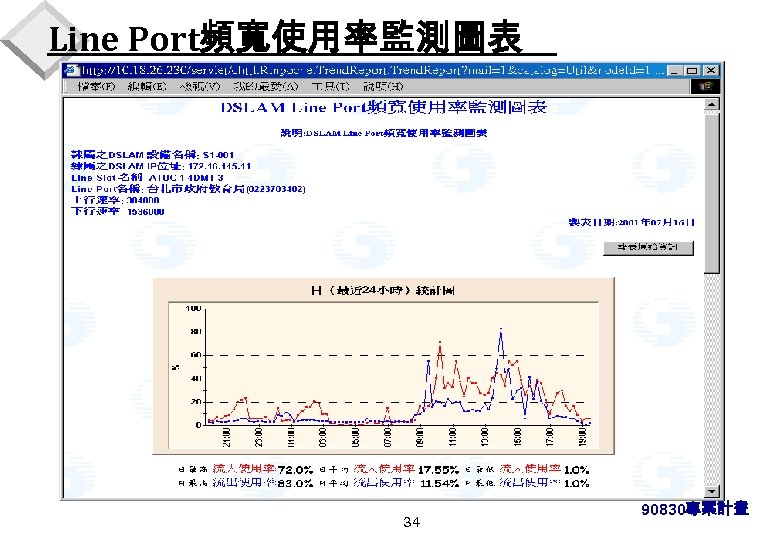Click outflow usage 83.0% value
This screenshot has height=540, width=780.
click(x=295, y=483)
